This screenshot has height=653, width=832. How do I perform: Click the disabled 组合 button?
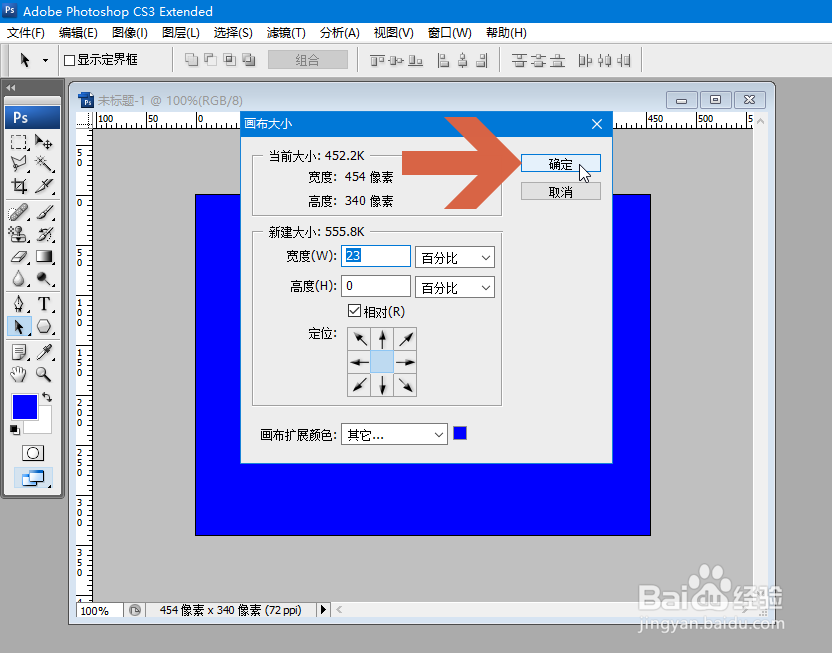point(308,60)
